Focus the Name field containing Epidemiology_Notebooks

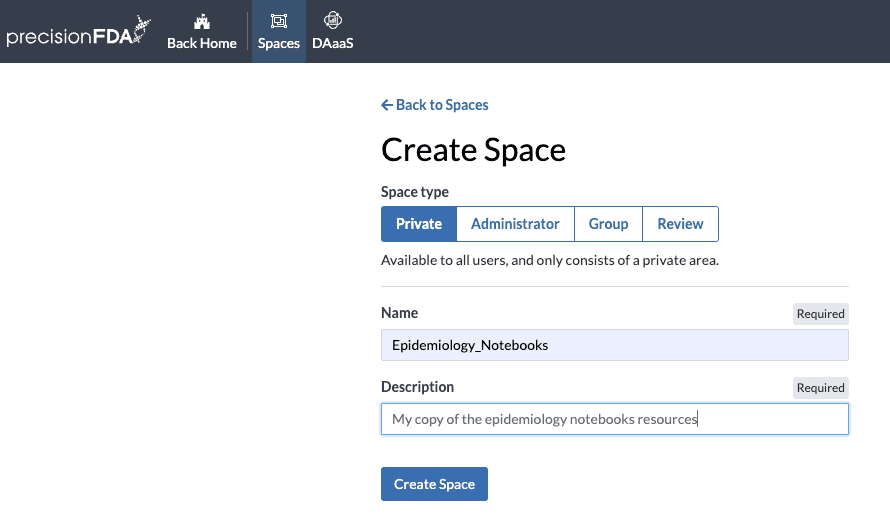click(614, 345)
